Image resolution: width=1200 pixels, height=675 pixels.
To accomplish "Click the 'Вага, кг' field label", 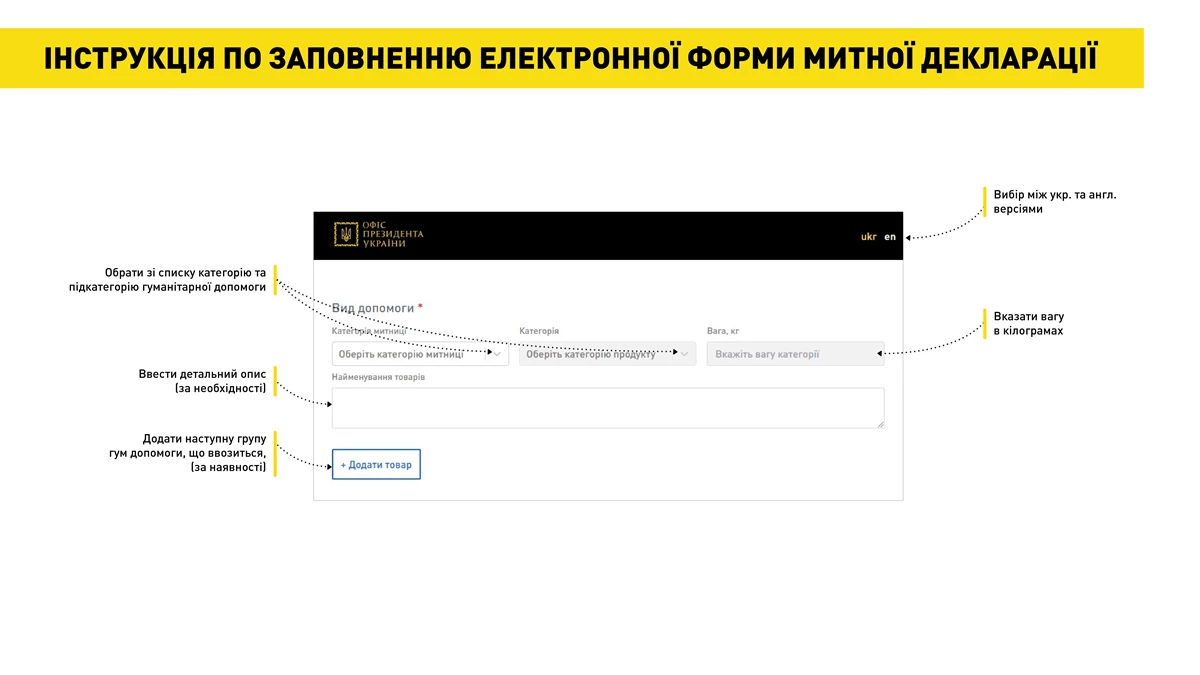I will coord(723,331).
